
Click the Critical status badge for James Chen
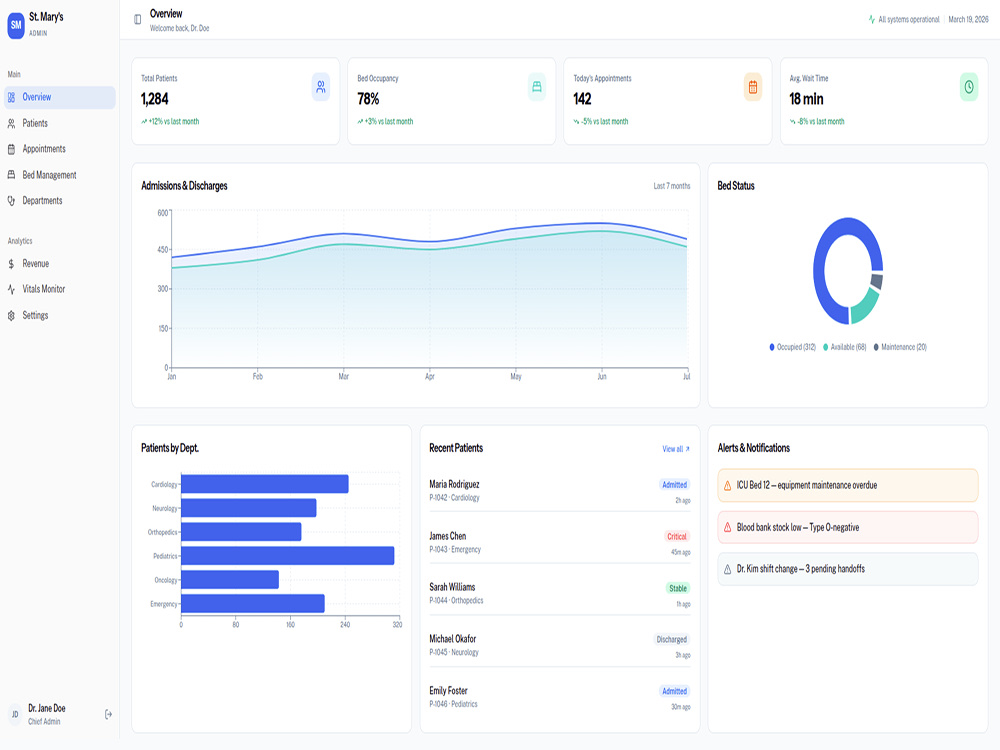pyautogui.click(x=677, y=536)
